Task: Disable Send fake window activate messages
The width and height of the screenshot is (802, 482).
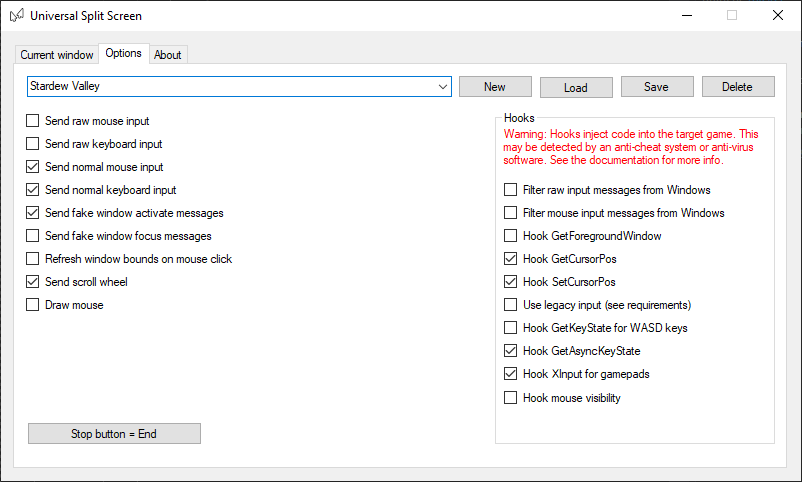Action: (32, 213)
